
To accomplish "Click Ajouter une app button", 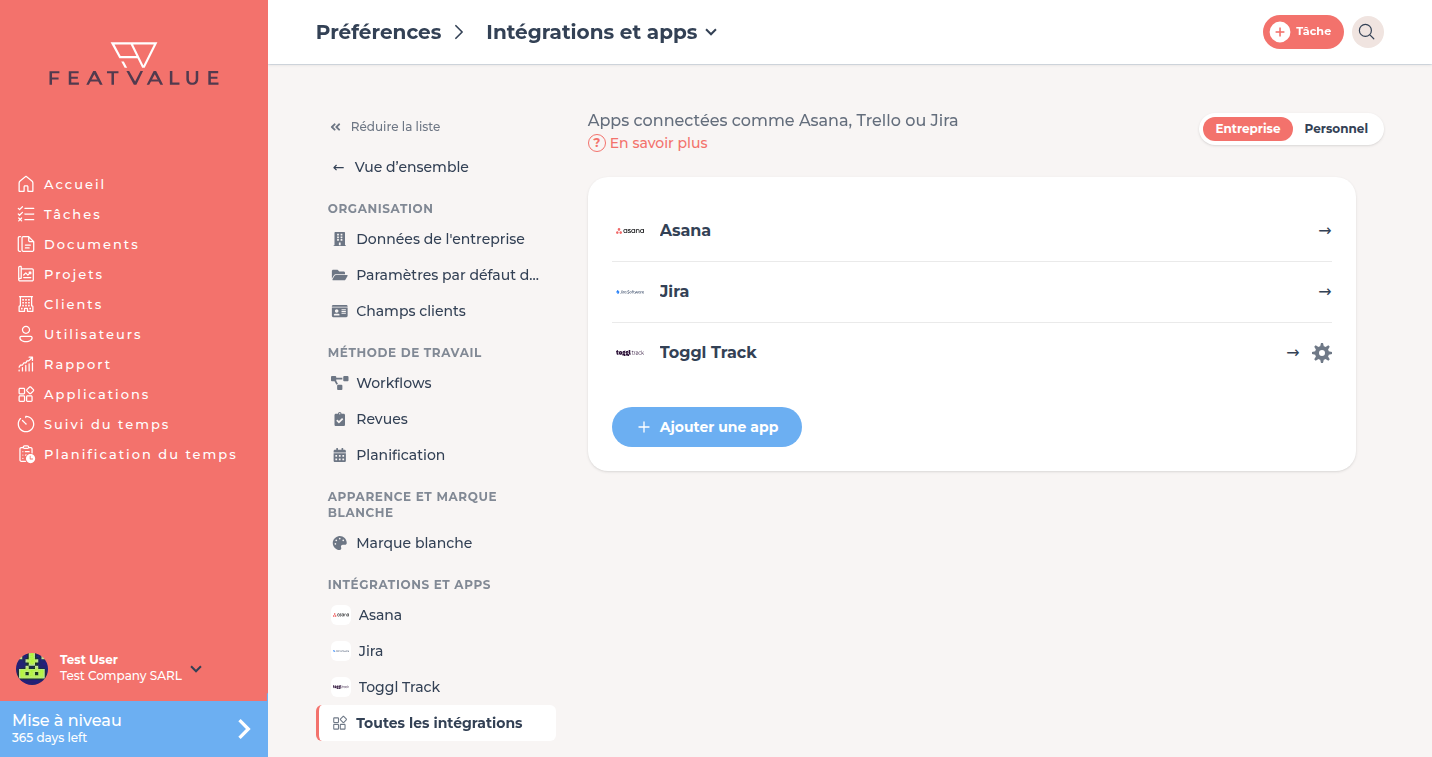I will click(707, 427).
